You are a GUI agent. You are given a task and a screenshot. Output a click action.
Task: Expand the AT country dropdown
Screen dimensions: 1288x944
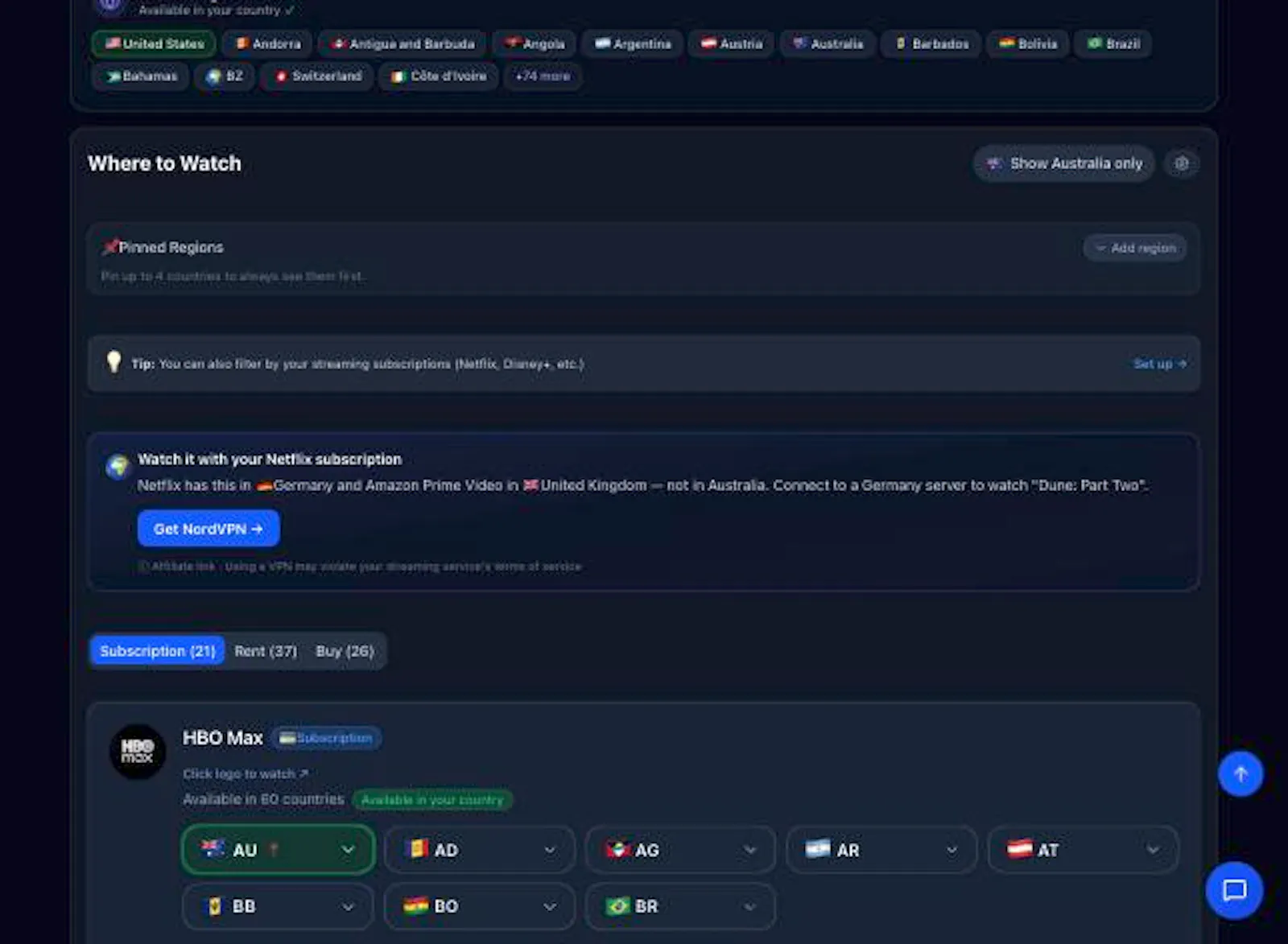[x=1083, y=850]
